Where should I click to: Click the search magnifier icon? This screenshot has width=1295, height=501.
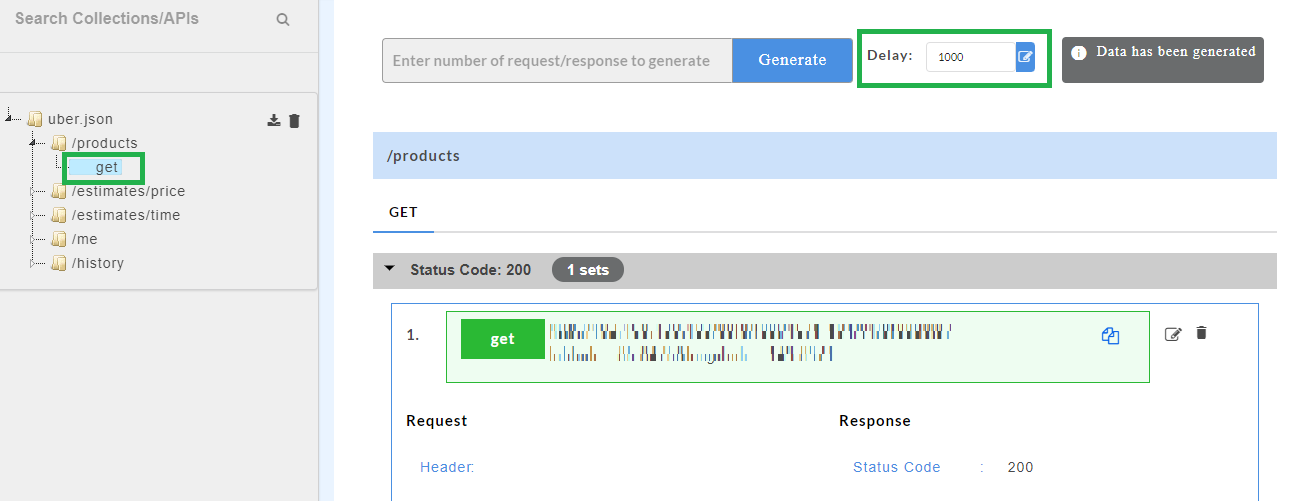pos(283,19)
